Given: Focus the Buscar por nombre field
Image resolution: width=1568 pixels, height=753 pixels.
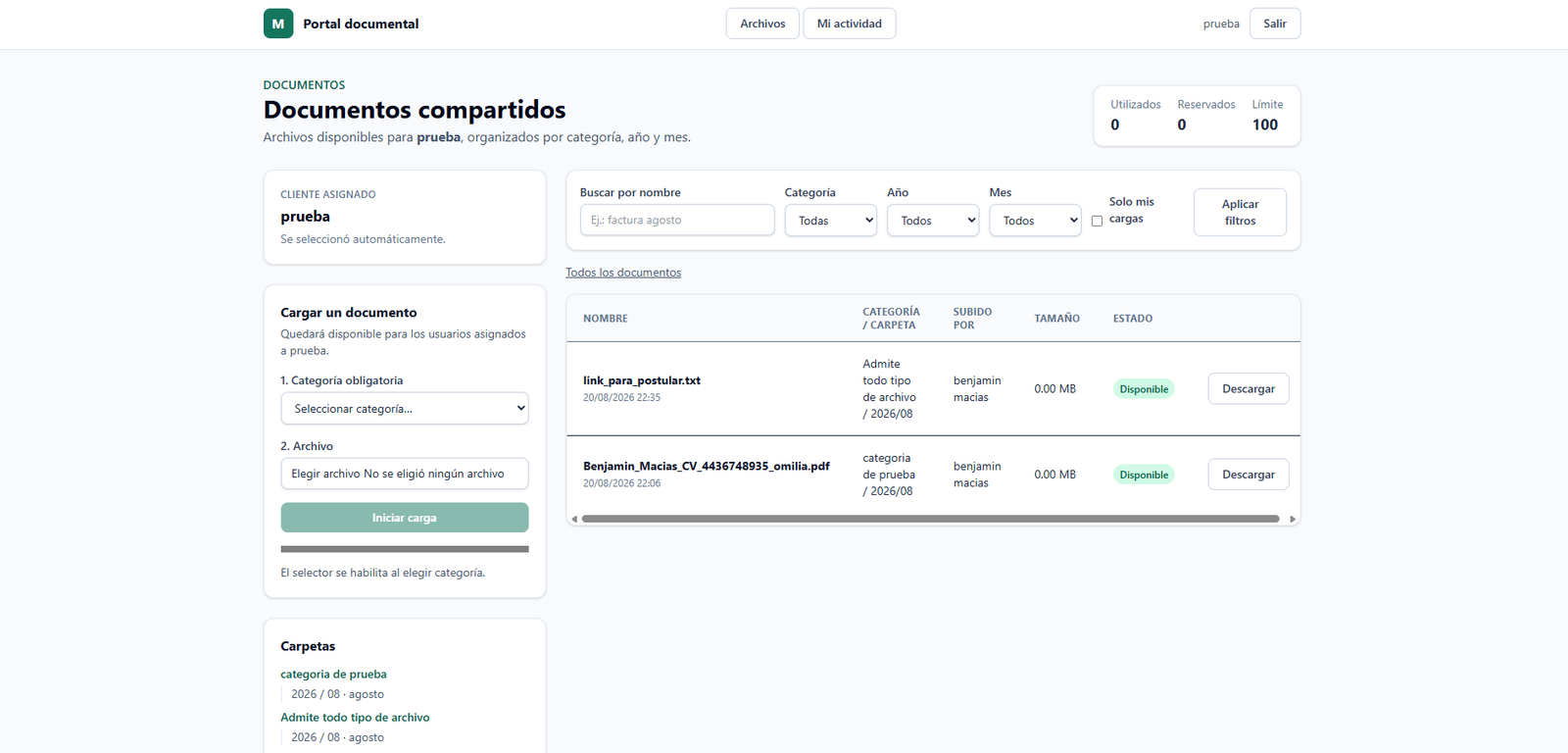Looking at the screenshot, I should [x=677, y=221].
